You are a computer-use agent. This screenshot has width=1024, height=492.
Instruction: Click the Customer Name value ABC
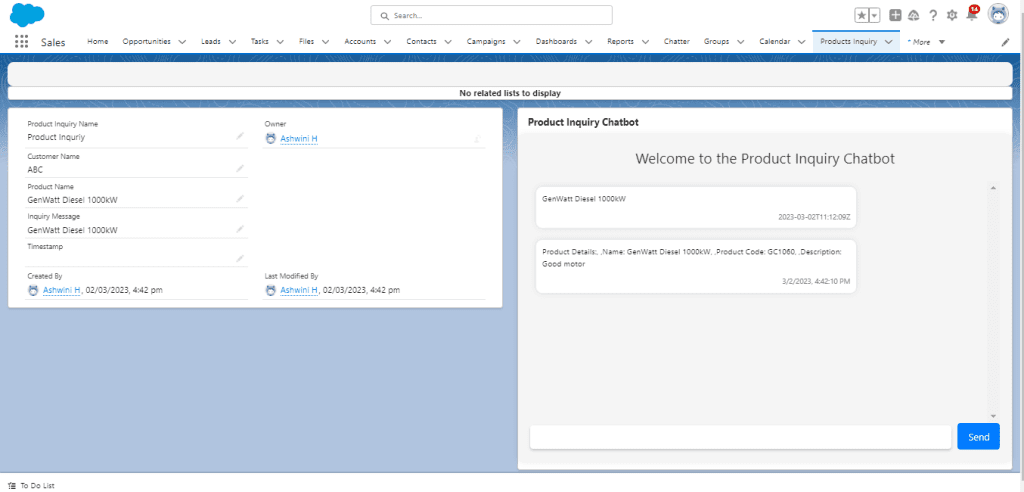point(35,169)
